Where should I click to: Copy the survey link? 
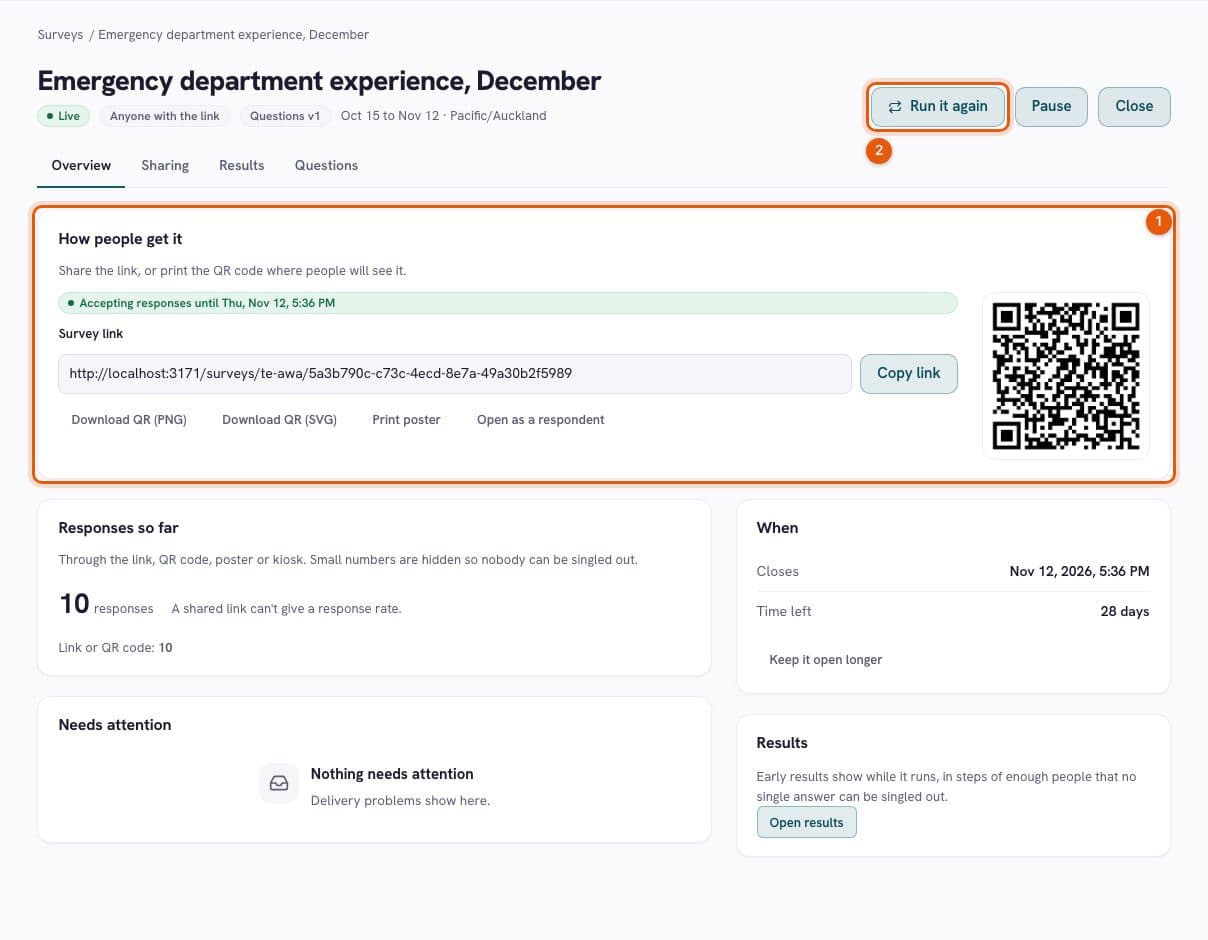click(908, 373)
